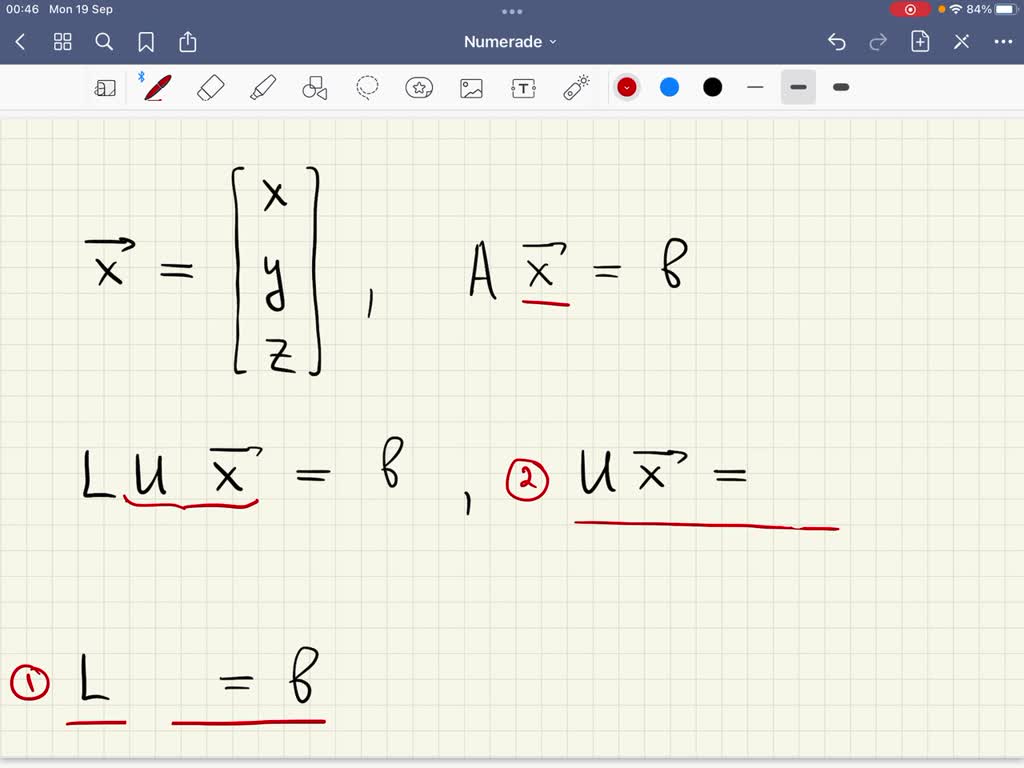The width and height of the screenshot is (1024, 768).
Task: Open search within the notebook
Action: (x=104, y=42)
